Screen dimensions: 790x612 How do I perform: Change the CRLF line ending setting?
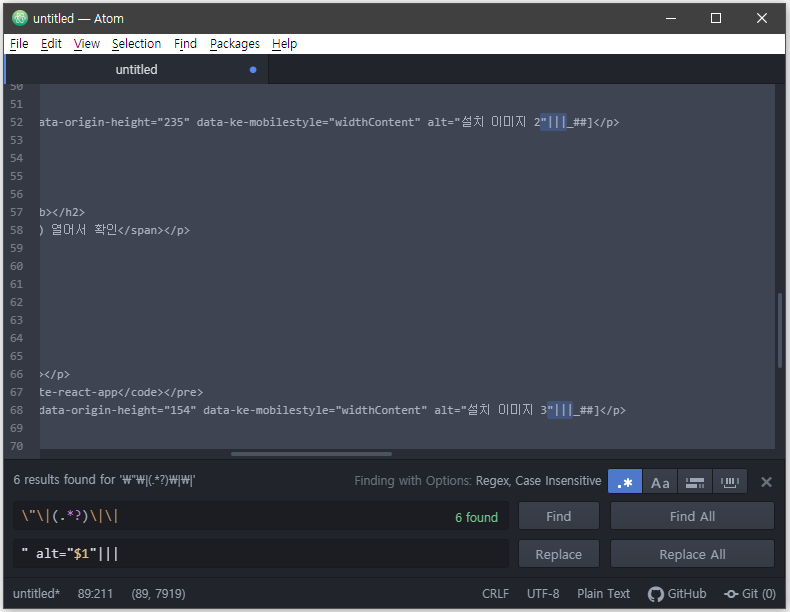pos(495,594)
